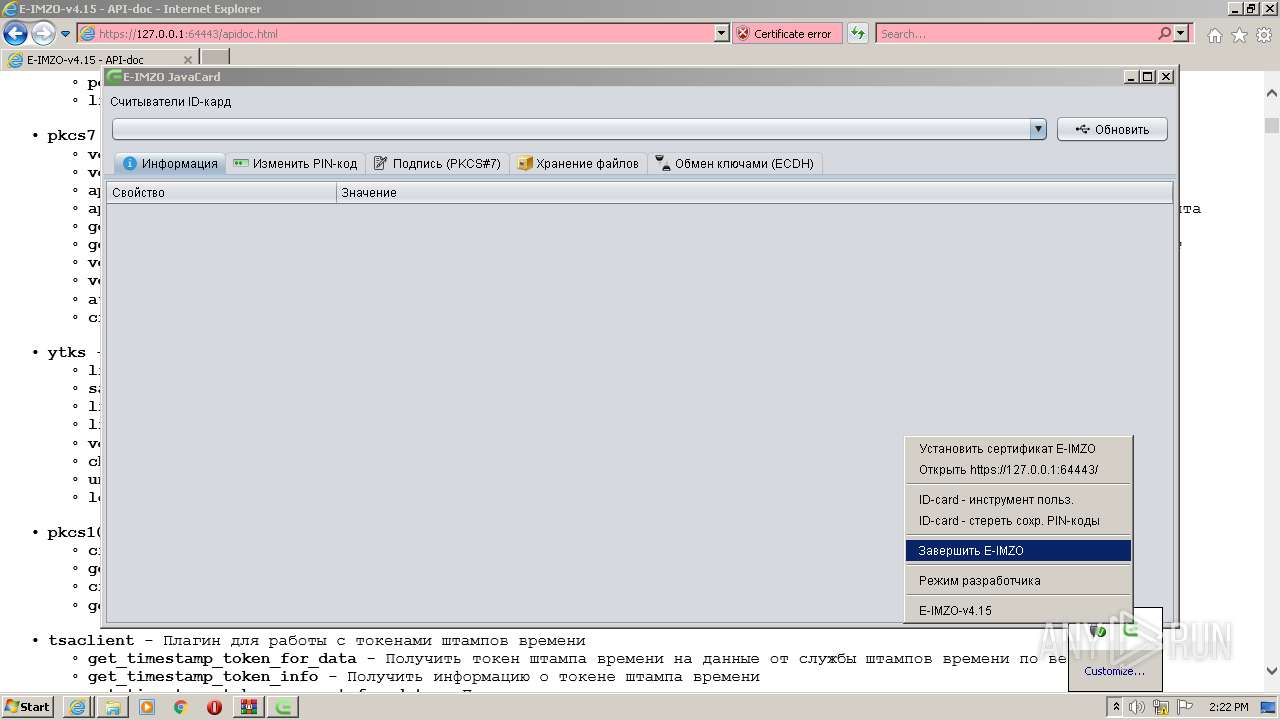The image size is (1280, 720).
Task: Click the search magnifier icon
Action: click(1165, 34)
